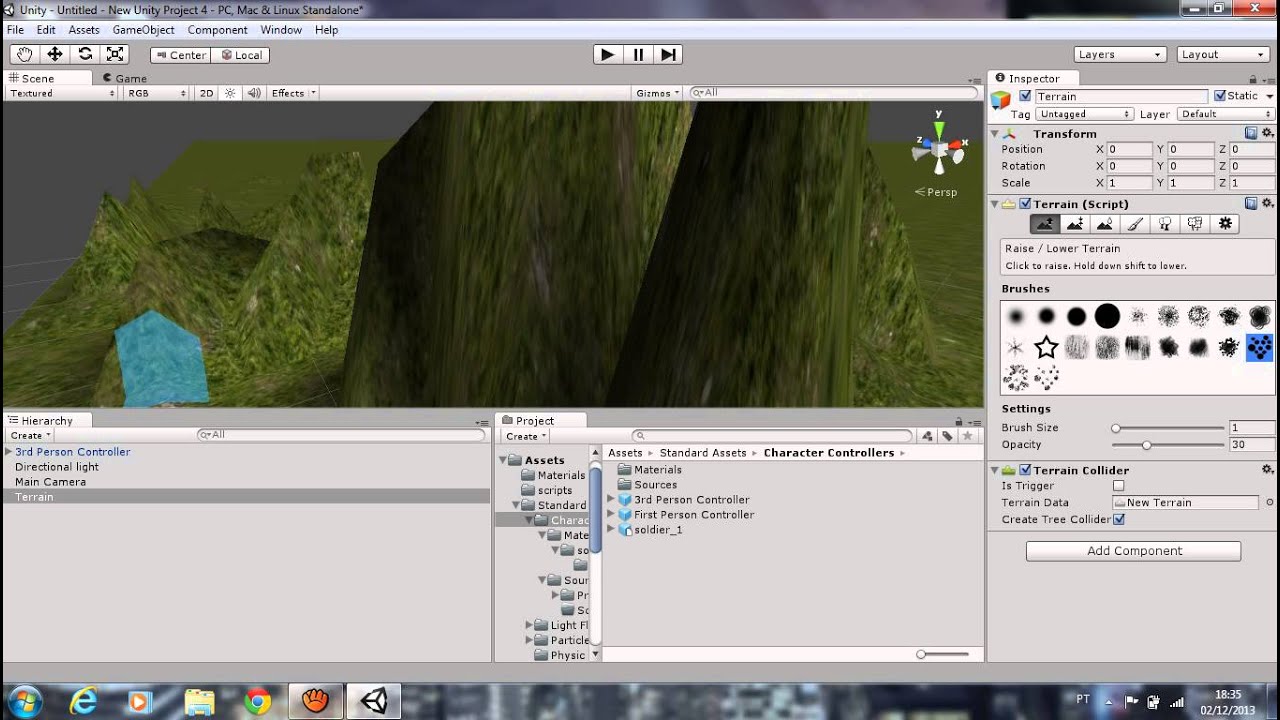Image resolution: width=1280 pixels, height=720 pixels.
Task: Open Google Chrome from the taskbar
Action: pyautogui.click(x=258, y=701)
